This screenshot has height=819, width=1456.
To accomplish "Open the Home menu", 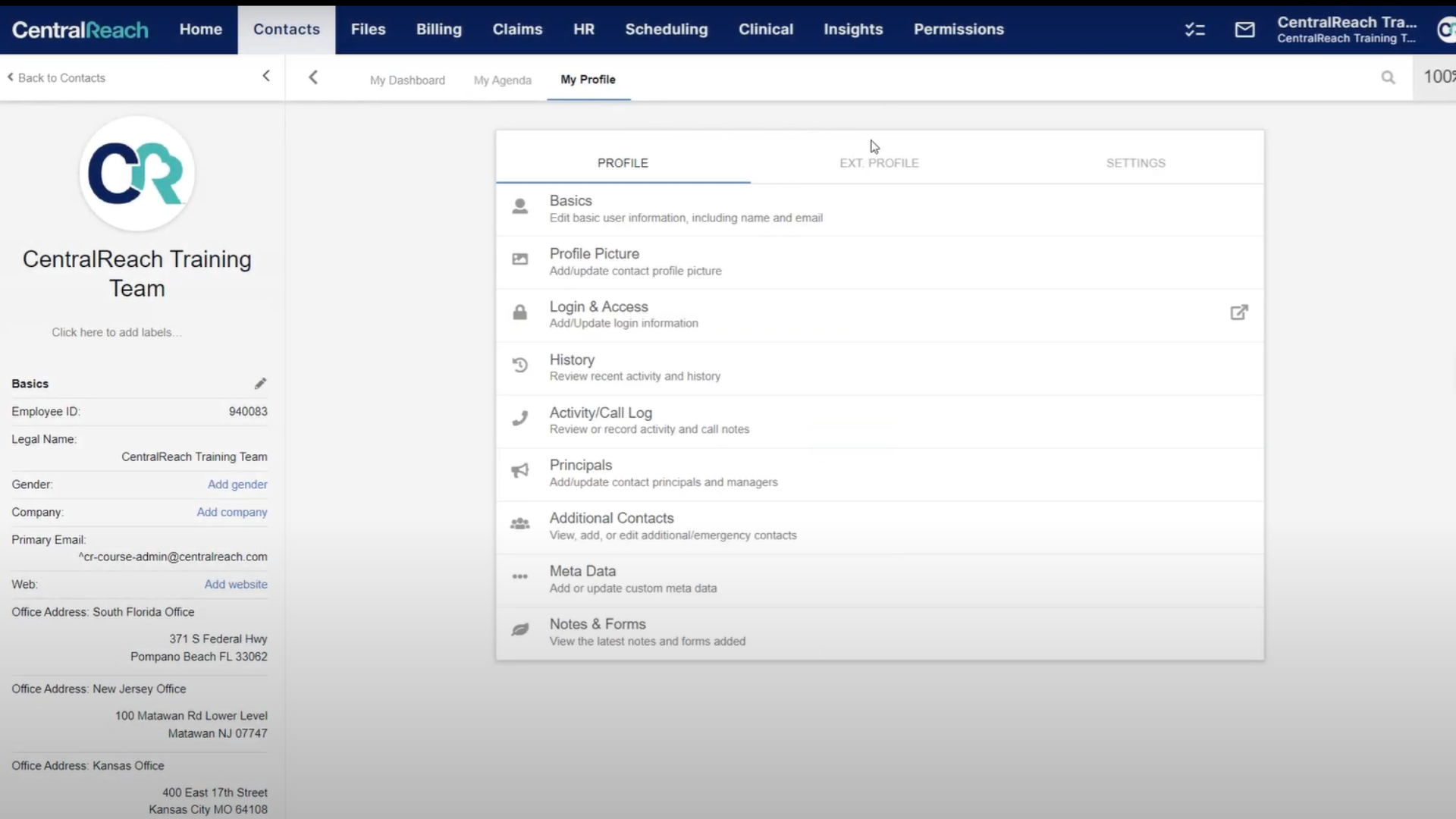I will tap(201, 30).
